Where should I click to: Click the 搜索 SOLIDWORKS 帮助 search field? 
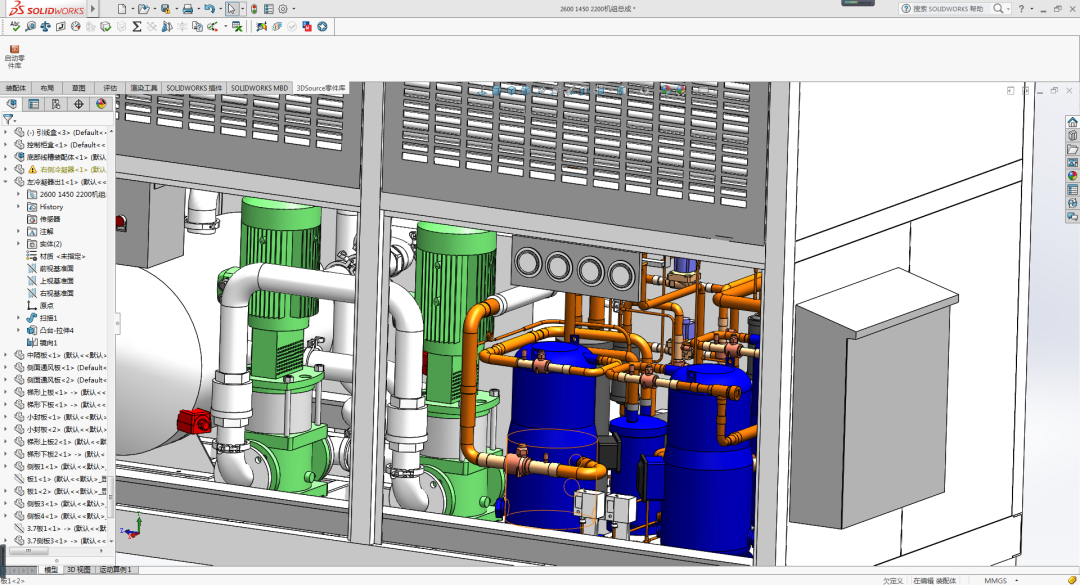point(948,9)
